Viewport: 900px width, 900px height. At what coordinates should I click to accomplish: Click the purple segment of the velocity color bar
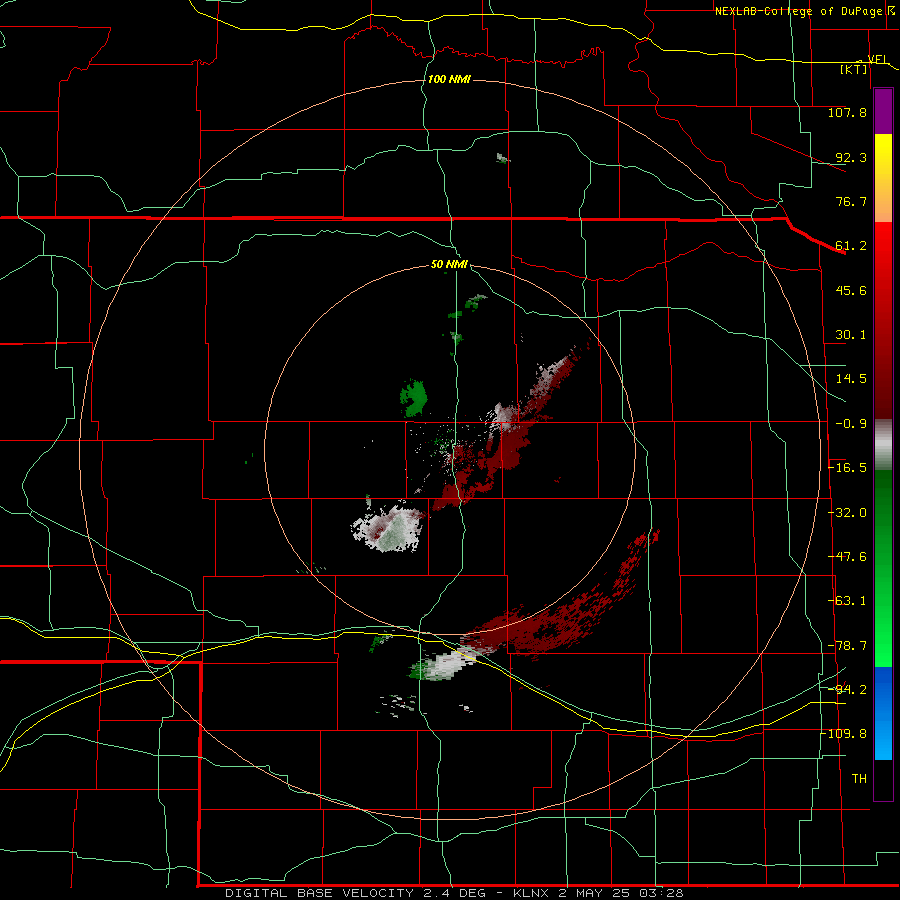pos(883,112)
